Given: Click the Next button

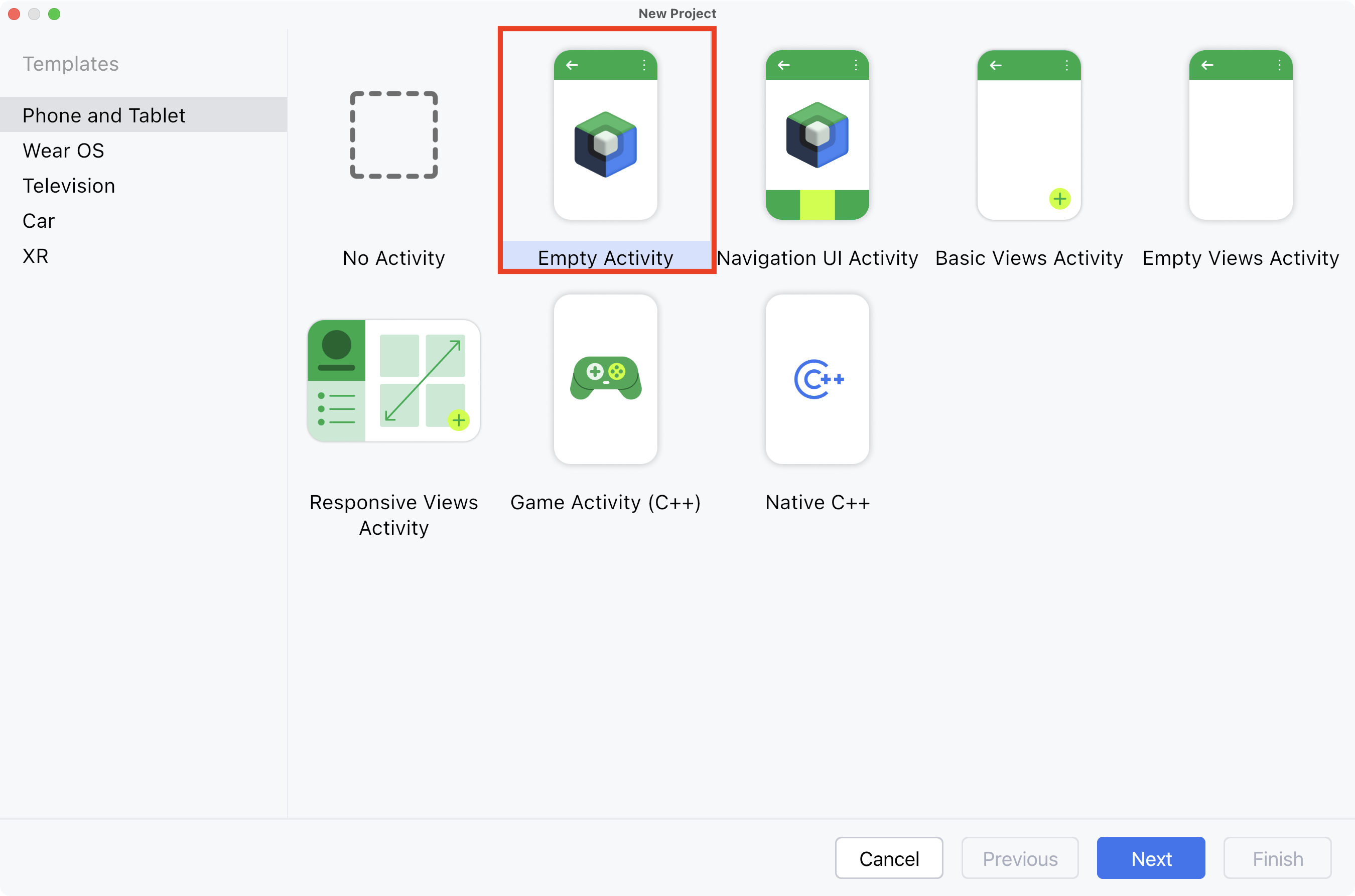Looking at the screenshot, I should coord(1150,858).
